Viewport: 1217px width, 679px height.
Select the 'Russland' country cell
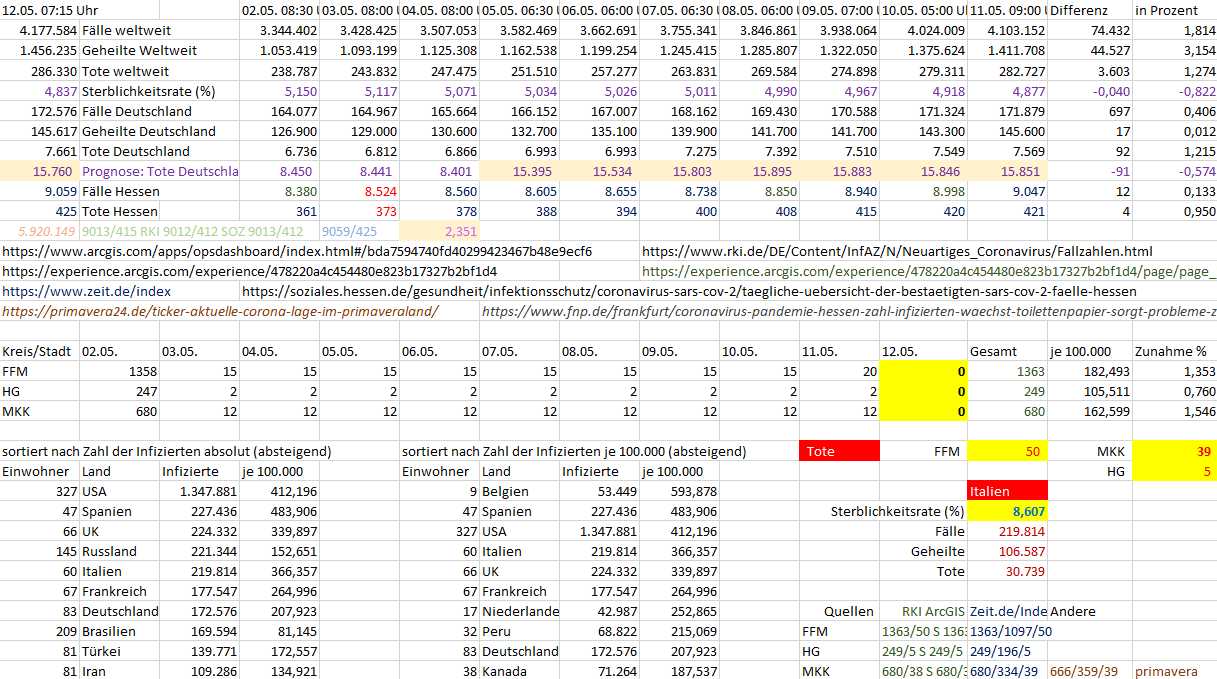click(109, 551)
